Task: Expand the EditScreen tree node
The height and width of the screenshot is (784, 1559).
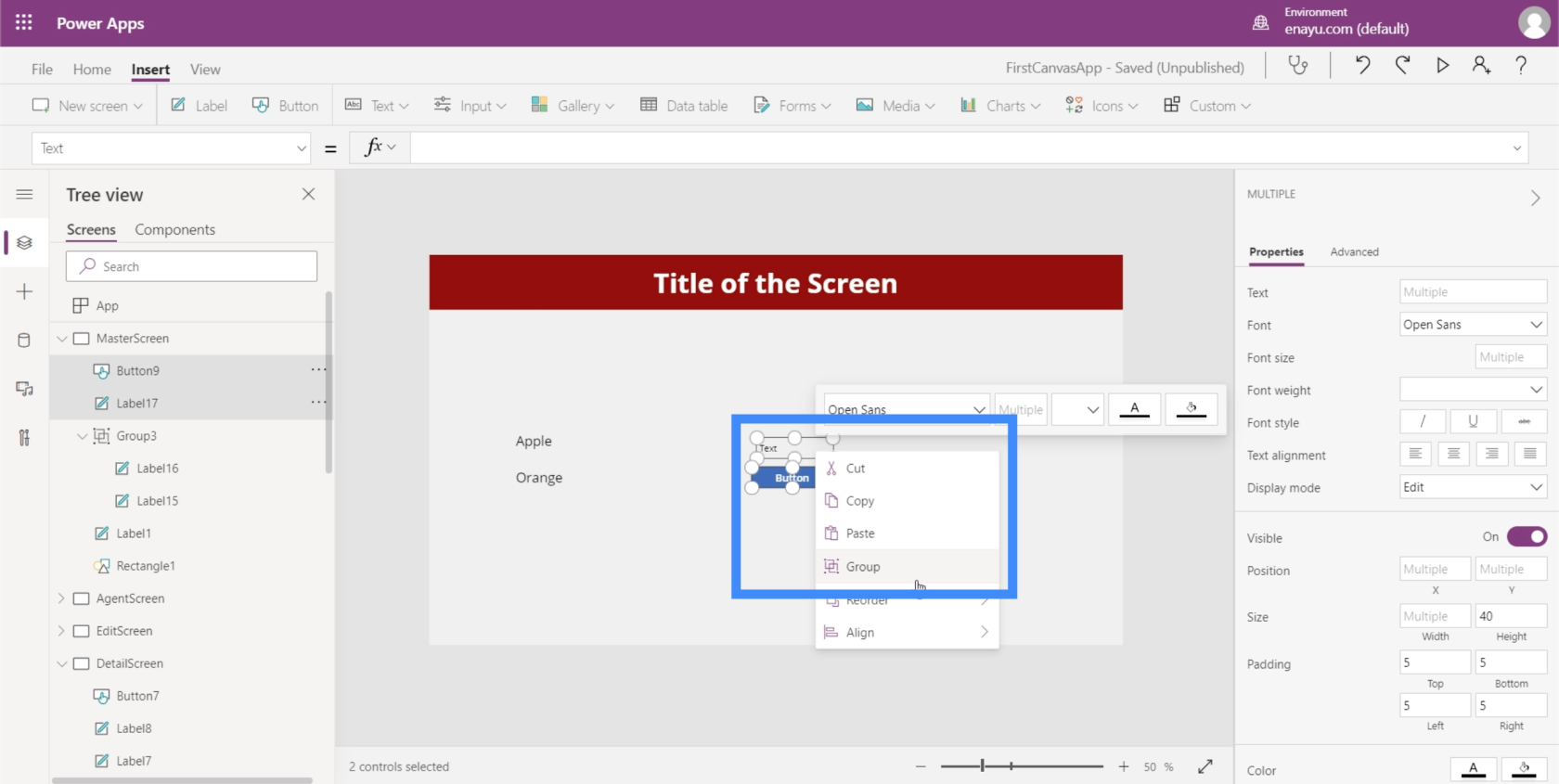Action: pyautogui.click(x=62, y=631)
